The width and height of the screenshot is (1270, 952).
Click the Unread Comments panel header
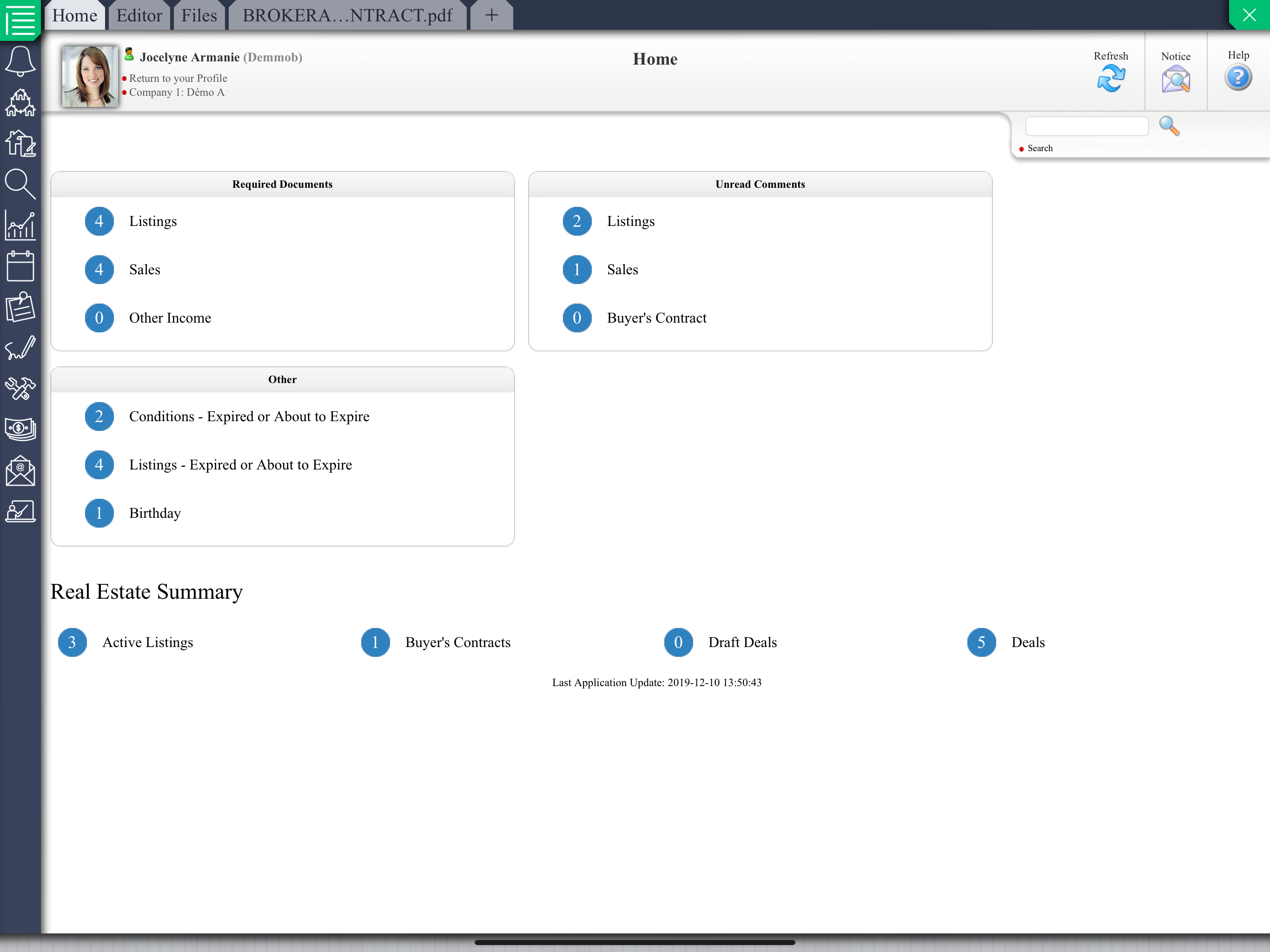tap(760, 185)
